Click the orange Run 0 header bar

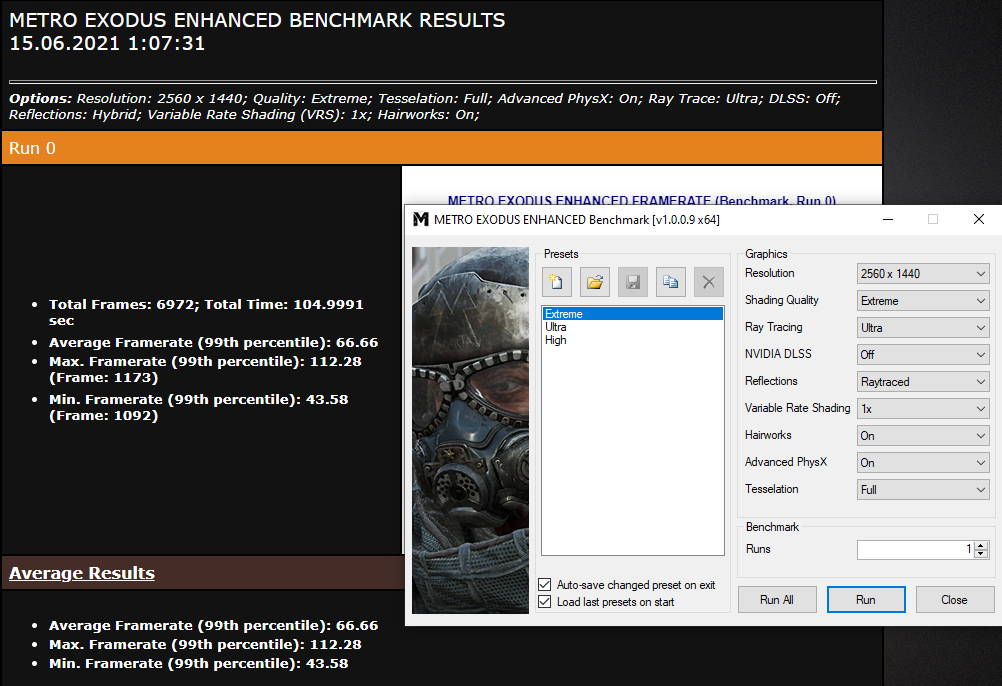442,148
